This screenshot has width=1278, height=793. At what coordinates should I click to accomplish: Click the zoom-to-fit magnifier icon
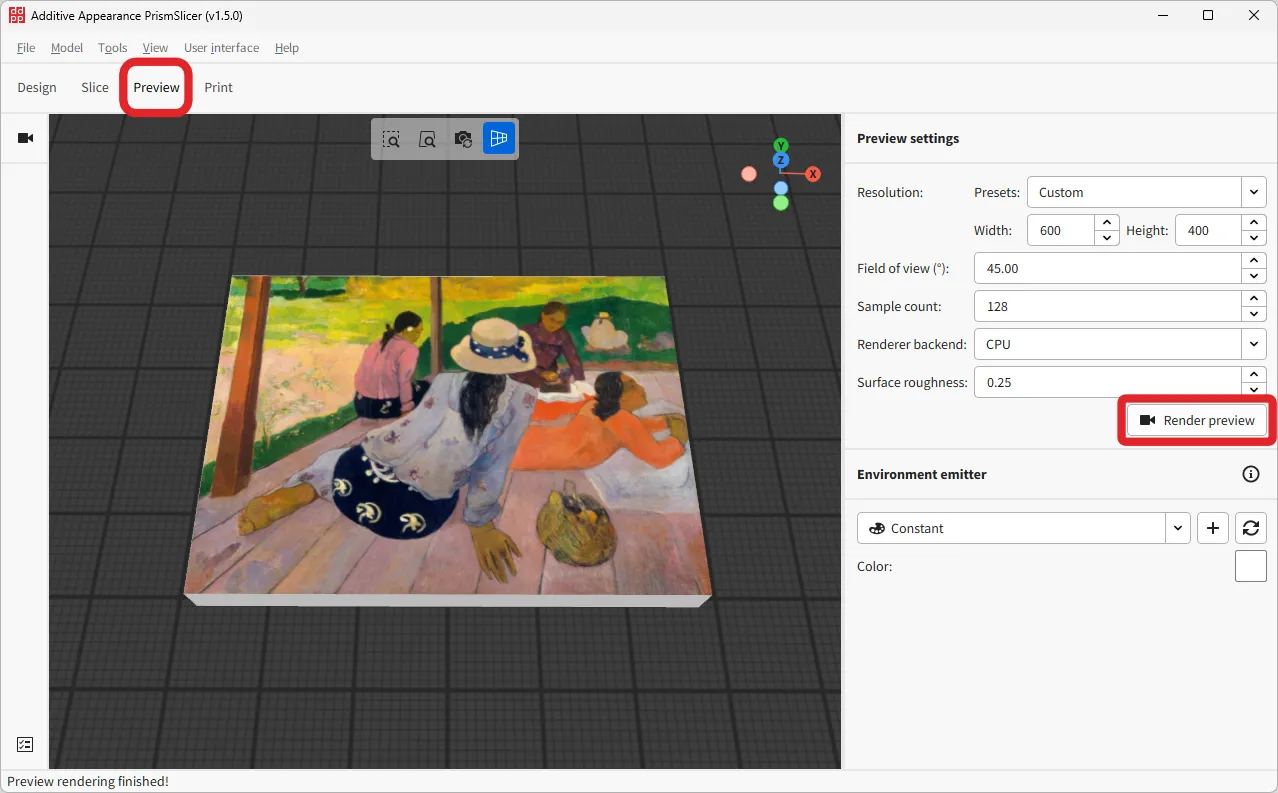coord(427,138)
